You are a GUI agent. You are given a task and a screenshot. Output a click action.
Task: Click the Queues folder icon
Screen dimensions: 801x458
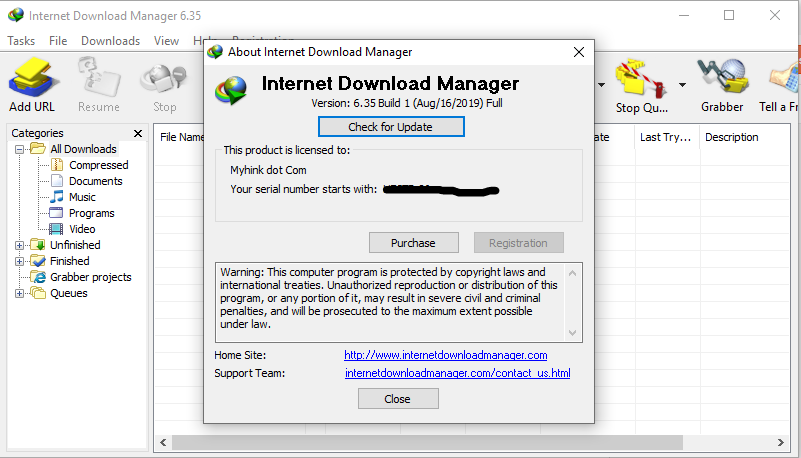pyautogui.click(x=38, y=293)
